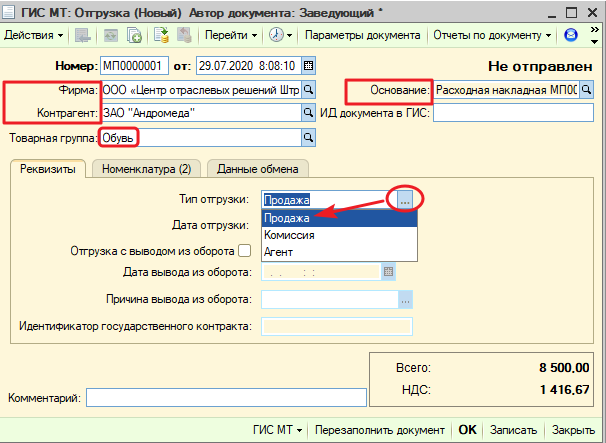This screenshot has width=606, height=443.
Task: Click the Записать button
Action: [x=513, y=430]
